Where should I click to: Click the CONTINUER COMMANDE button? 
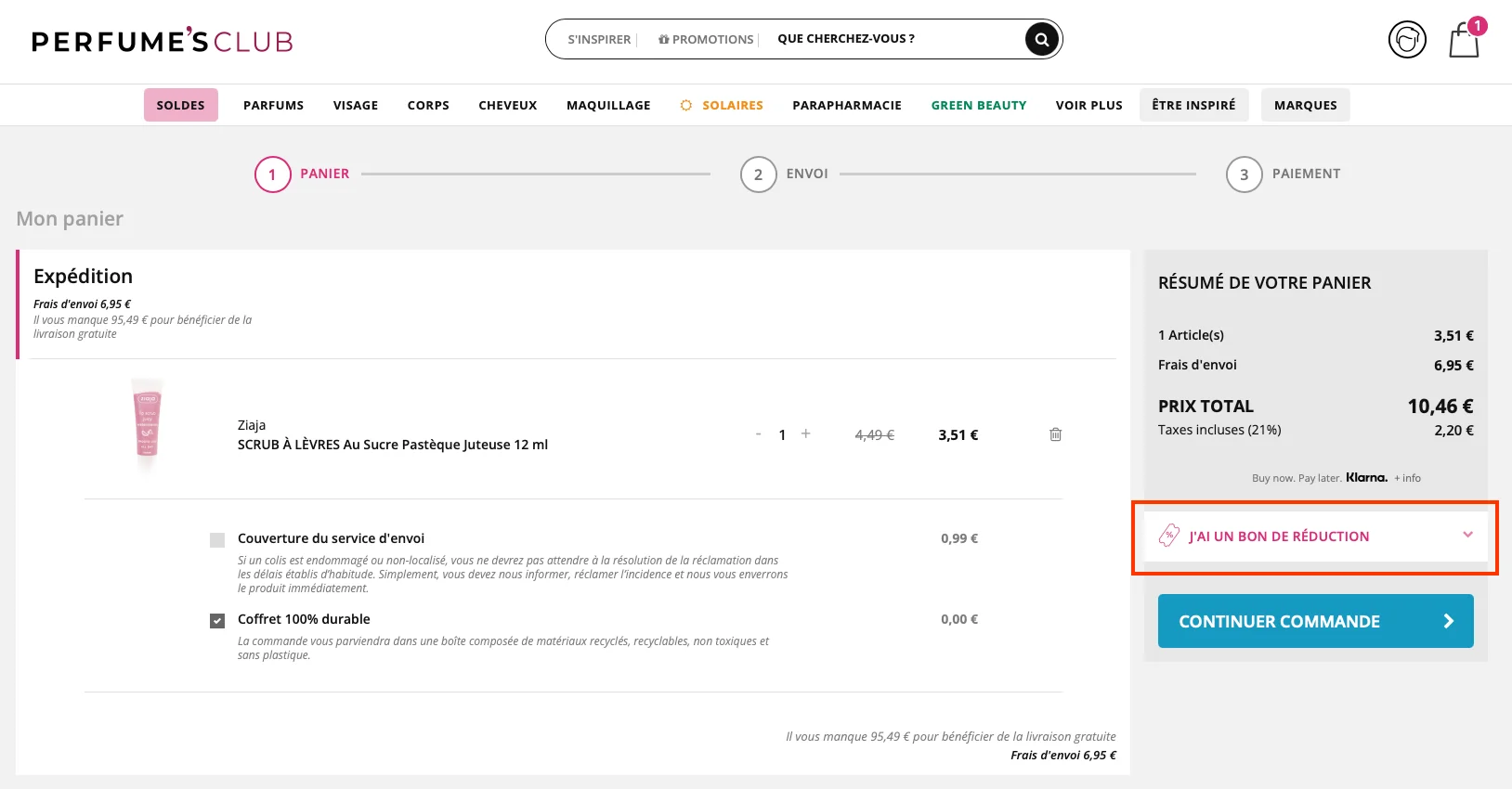[1315, 621]
